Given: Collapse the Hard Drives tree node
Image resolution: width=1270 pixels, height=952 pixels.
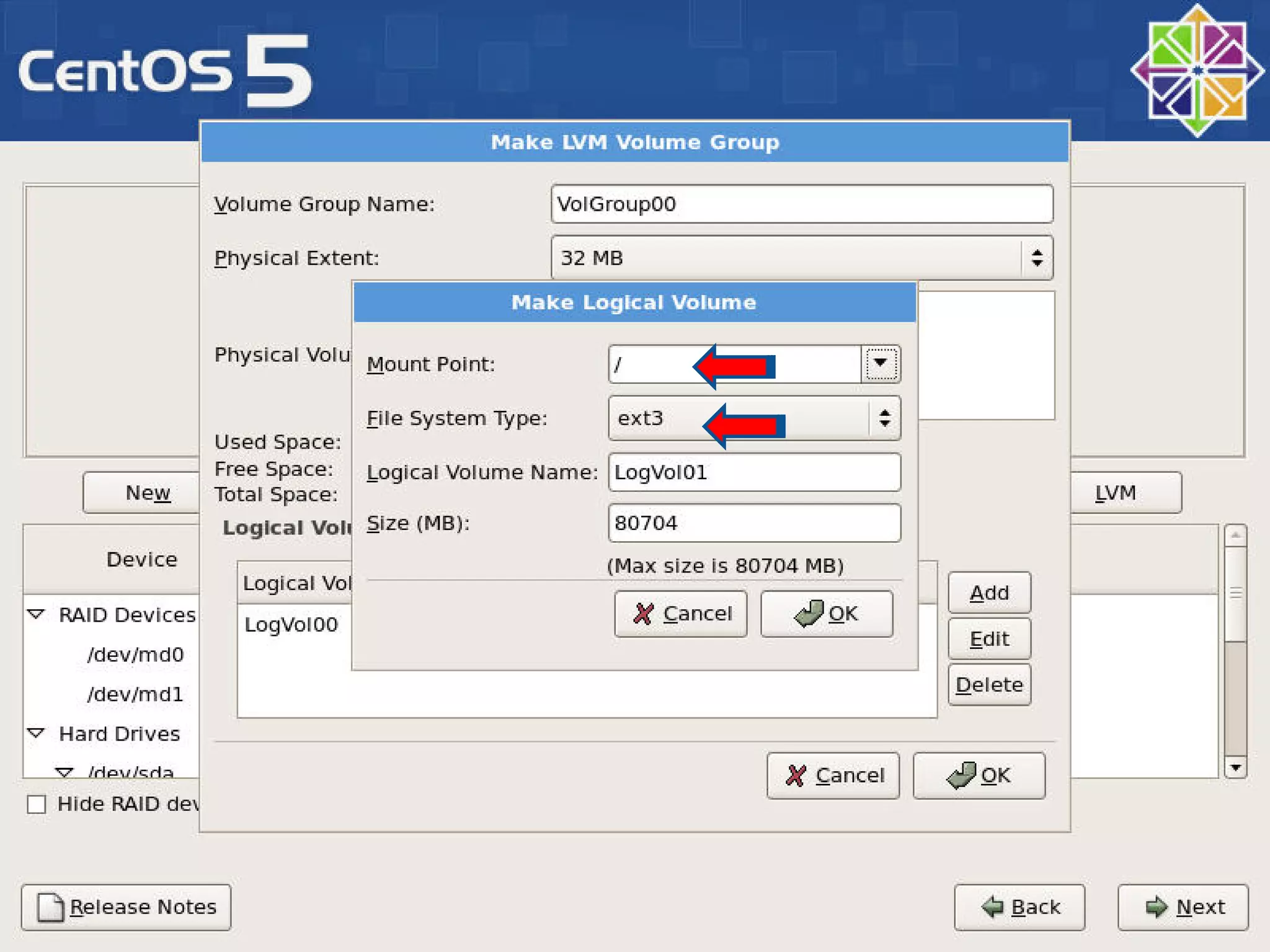Looking at the screenshot, I should pos(37,733).
